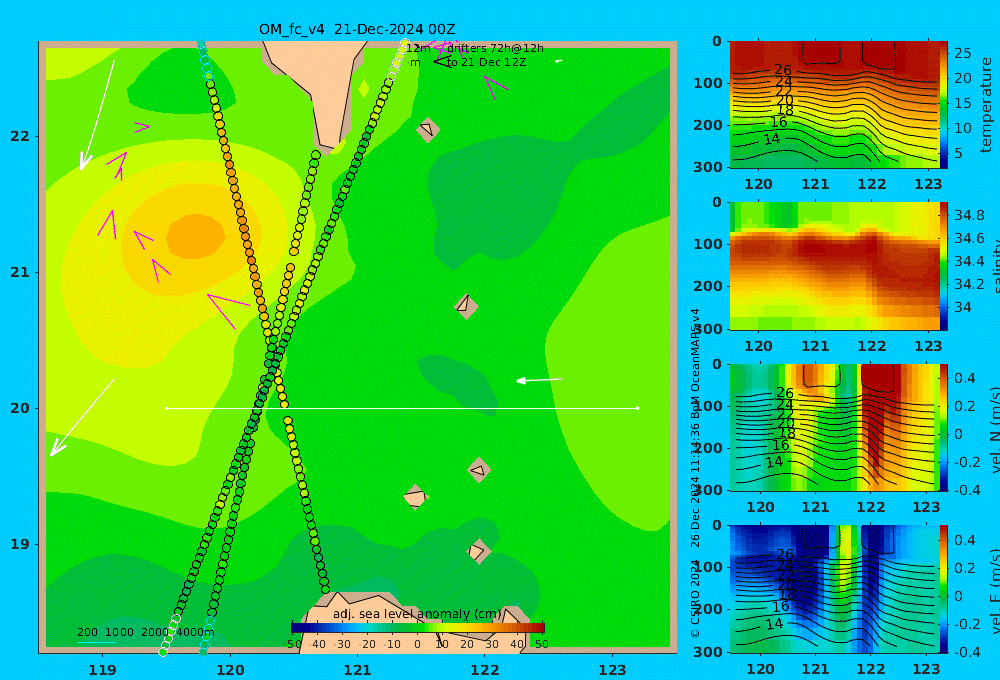
Task: Click latitude tick label 22 on the map
Action: [x=20, y=136]
